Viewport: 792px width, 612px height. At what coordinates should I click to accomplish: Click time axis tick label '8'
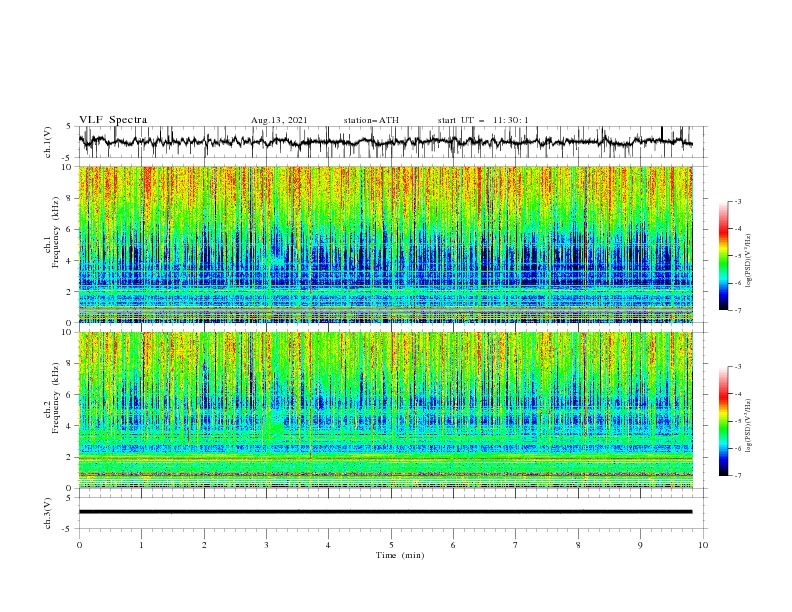click(x=578, y=545)
